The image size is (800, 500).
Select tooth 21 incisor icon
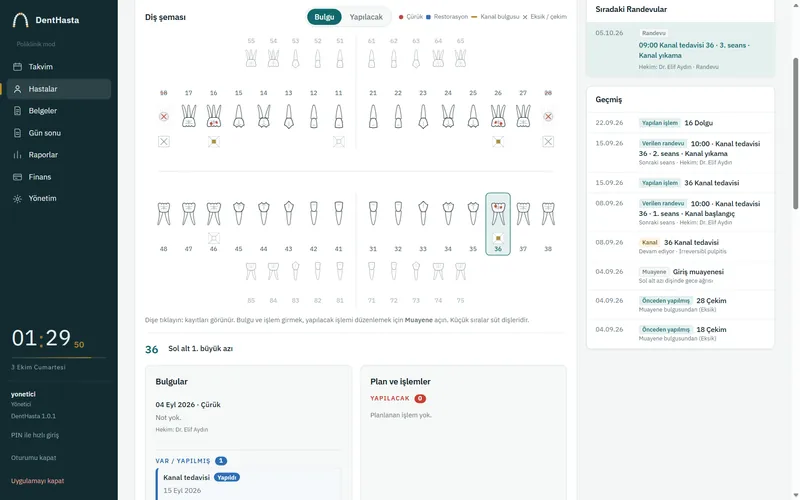(373, 116)
